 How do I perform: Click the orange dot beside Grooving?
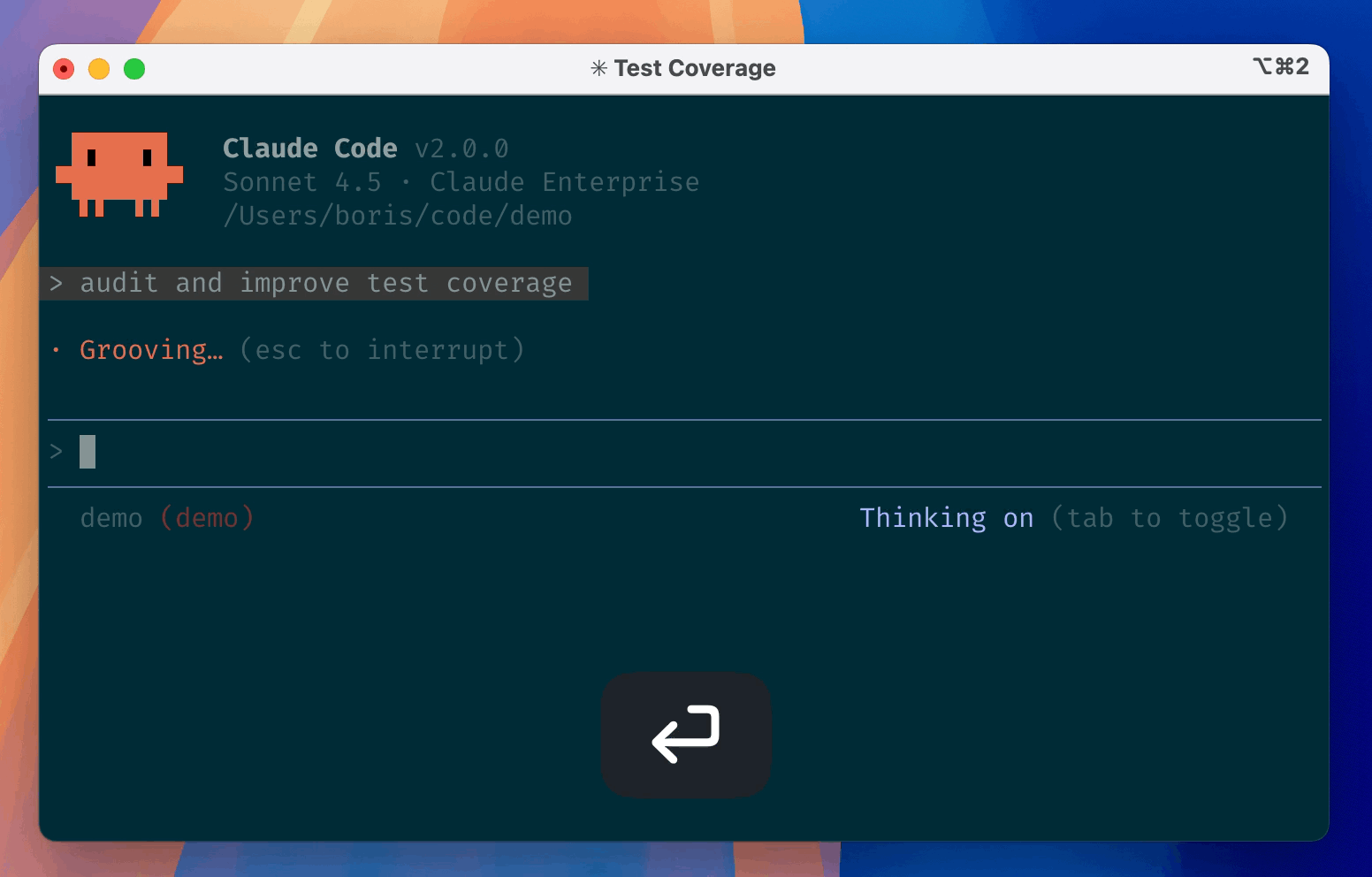click(x=57, y=351)
